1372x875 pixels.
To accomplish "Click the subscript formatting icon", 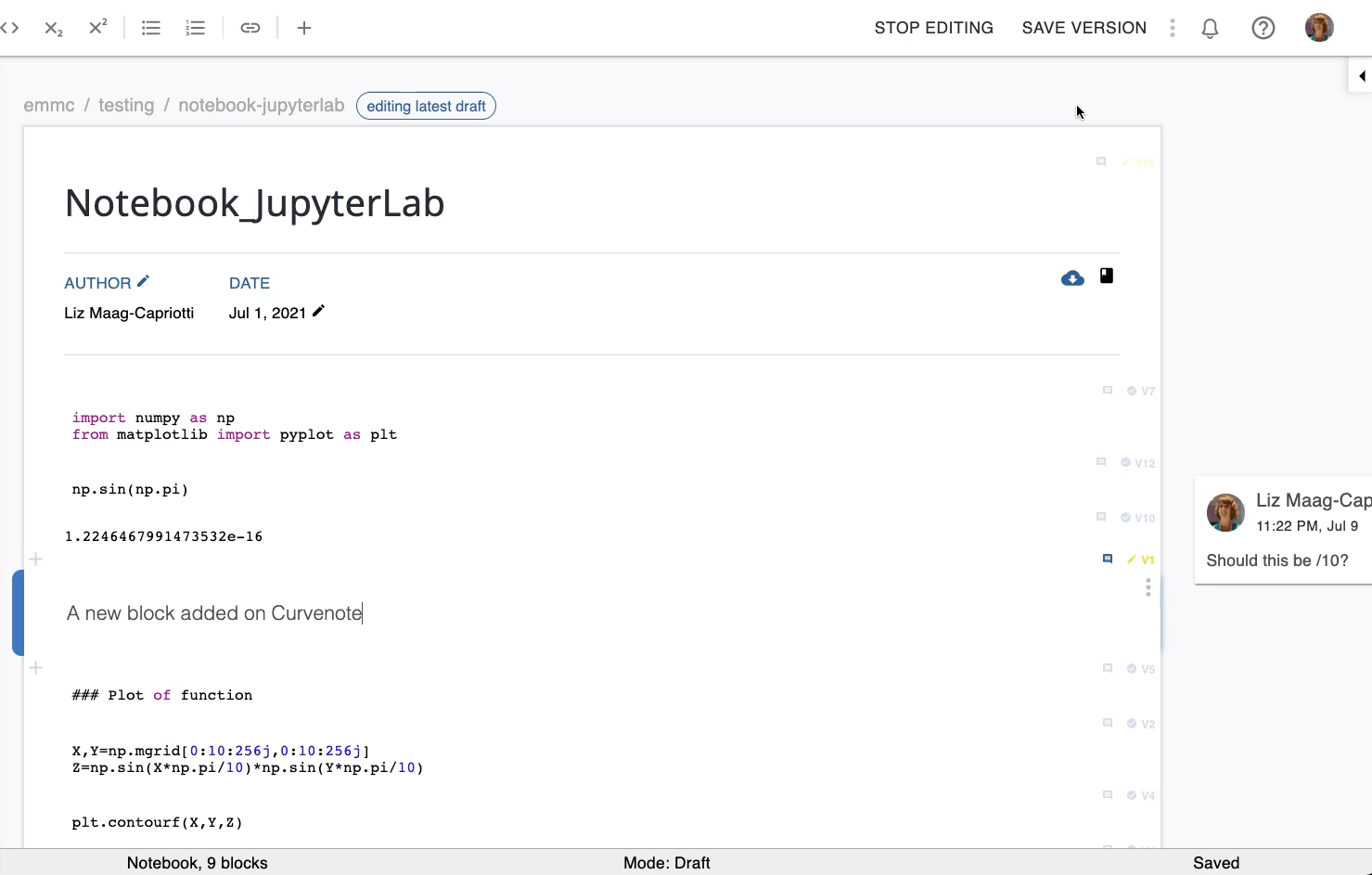I will click(x=54, y=28).
